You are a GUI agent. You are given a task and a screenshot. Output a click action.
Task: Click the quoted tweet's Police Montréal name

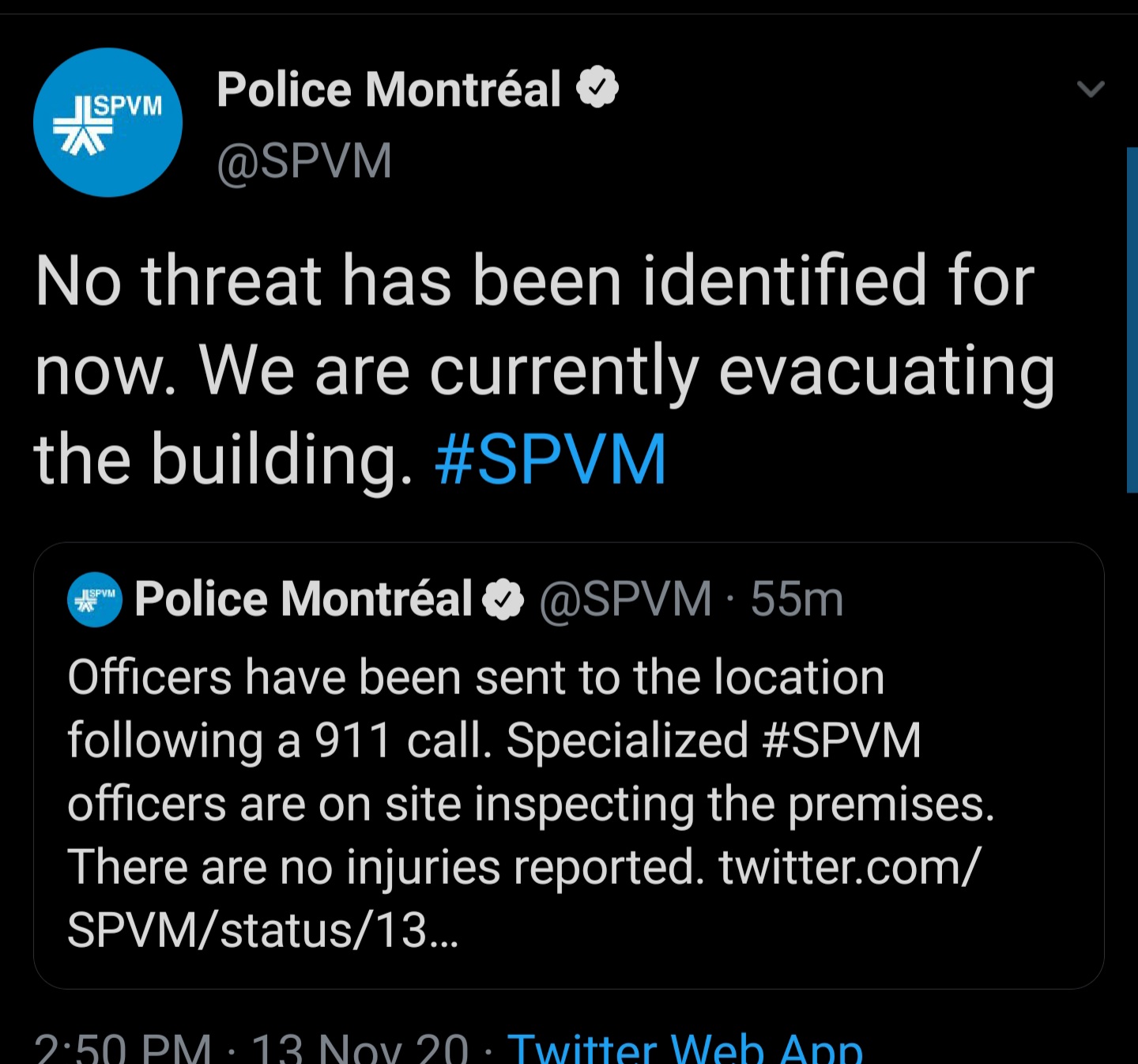pyautogui.click(x=303, y=598)
